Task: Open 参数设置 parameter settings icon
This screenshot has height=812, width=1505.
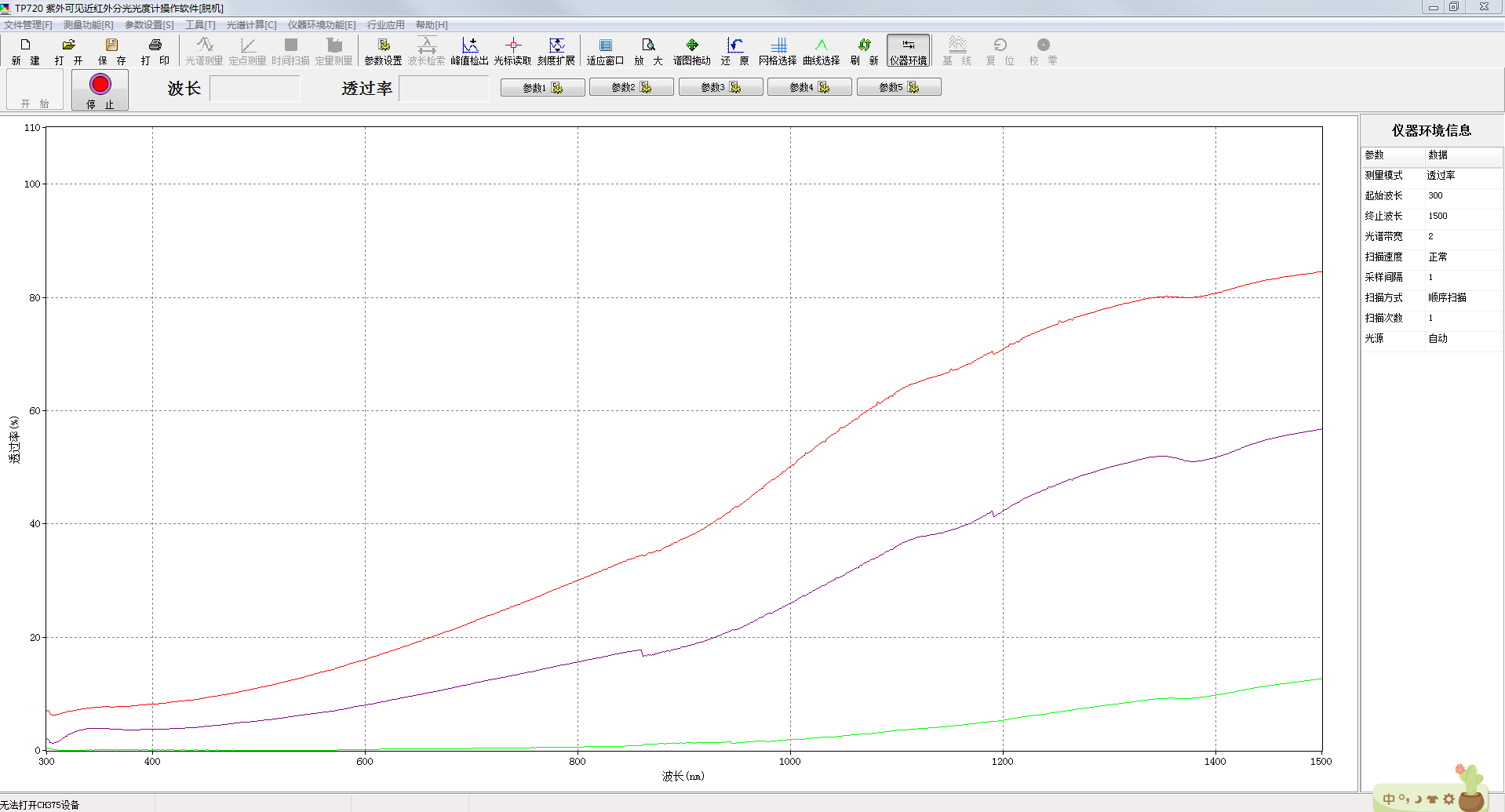Action: [383, 51]
